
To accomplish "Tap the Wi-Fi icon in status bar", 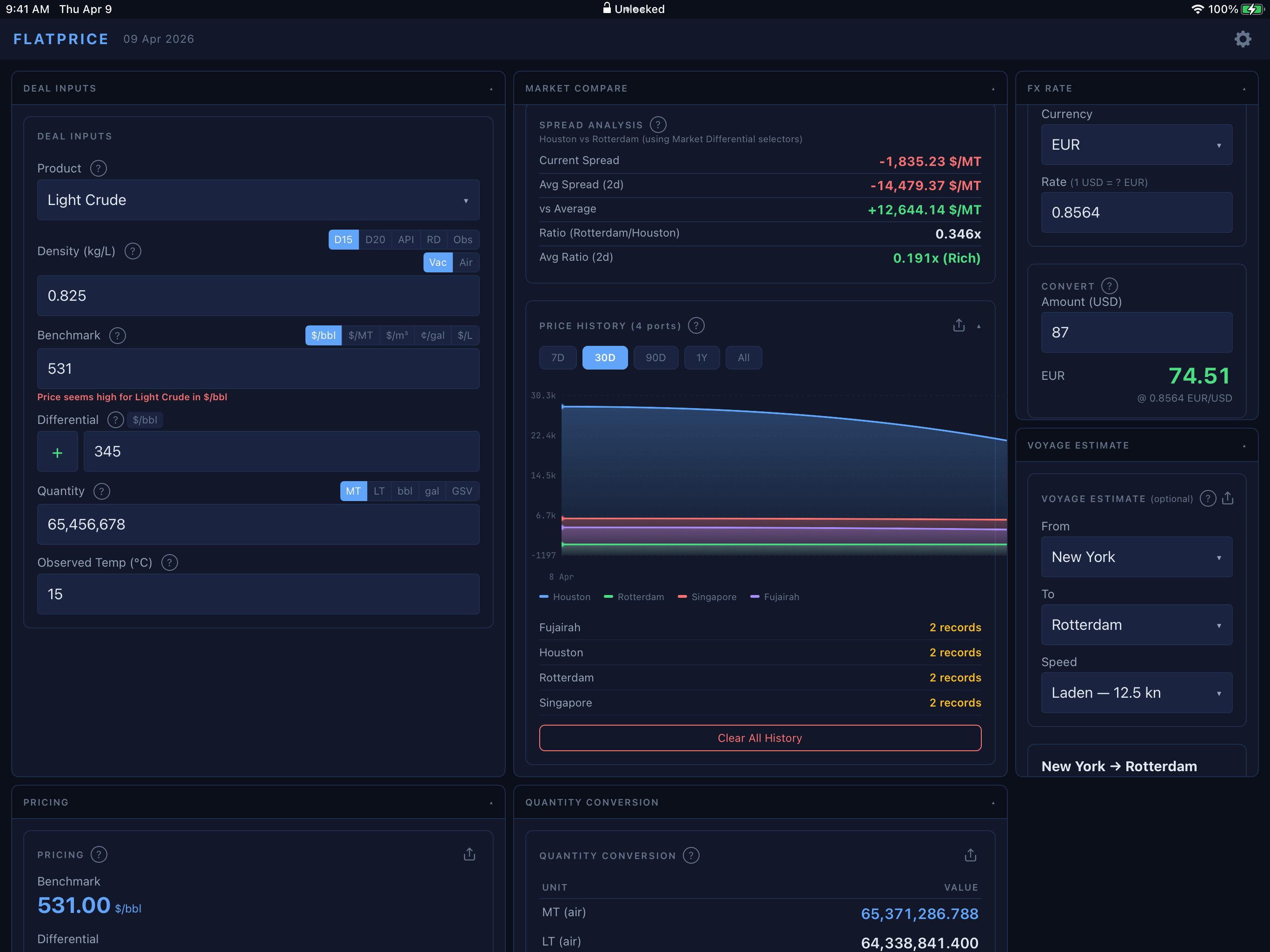I will (1197, 9).
